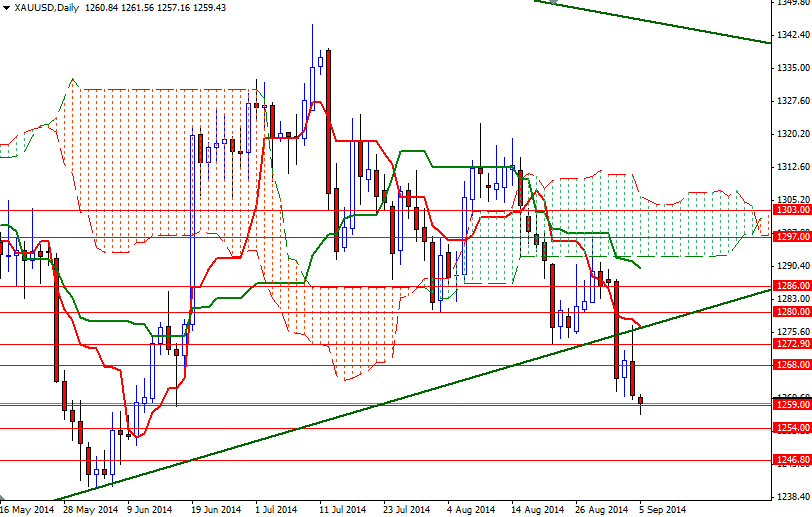This screenshot has width=812, height=517.
Task: Select the 23 Jul 2014 date label
Action: [x=405, y=509]
